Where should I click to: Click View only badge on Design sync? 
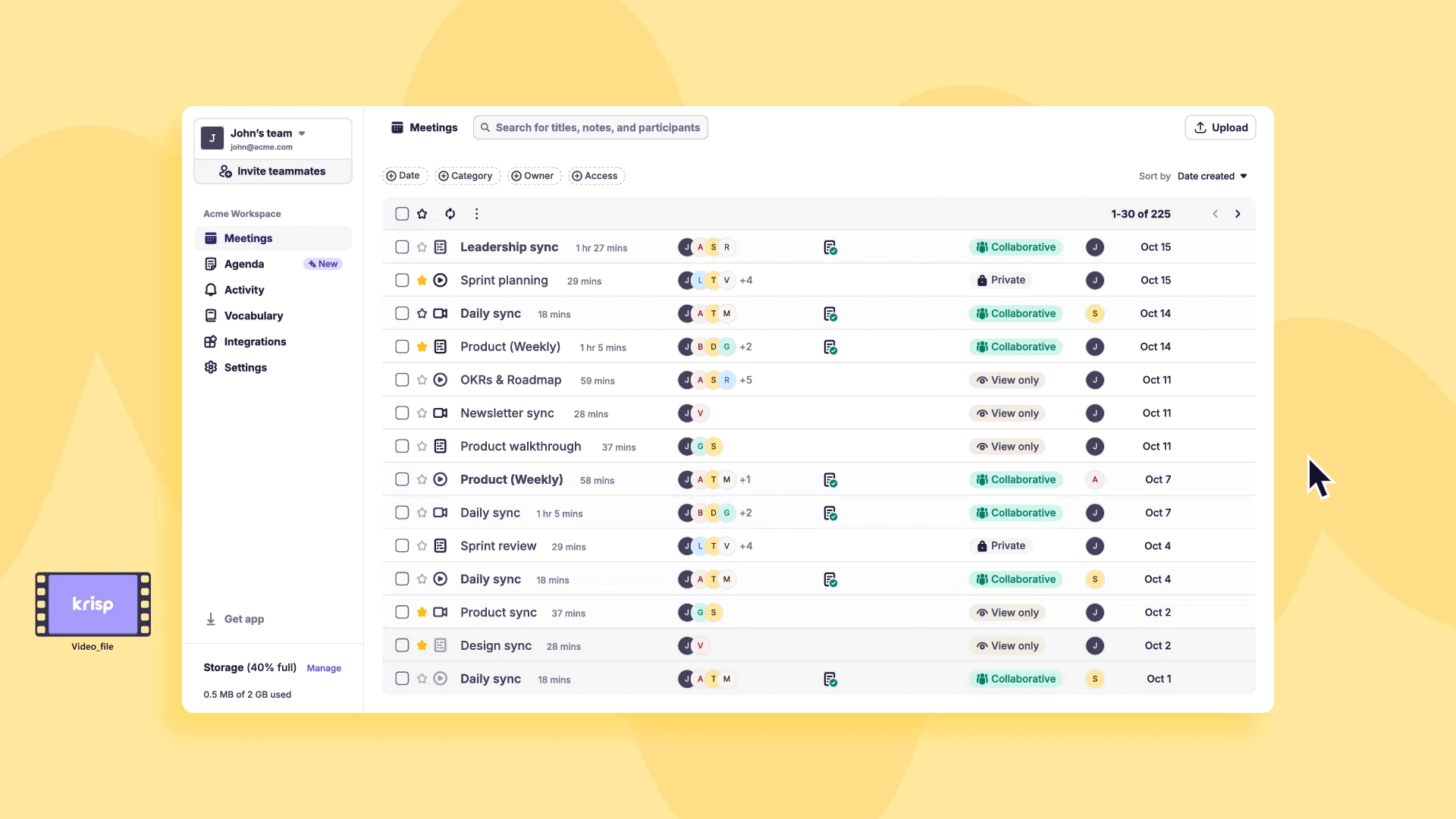pos(1007,646)
